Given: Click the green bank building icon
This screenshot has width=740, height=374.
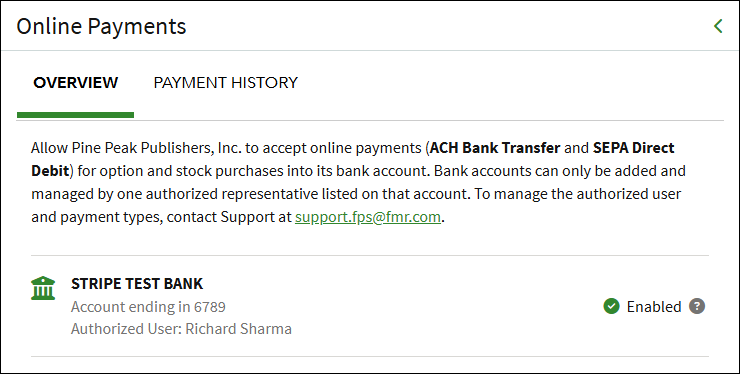Looking at the screenshot, I should point(43,288).
